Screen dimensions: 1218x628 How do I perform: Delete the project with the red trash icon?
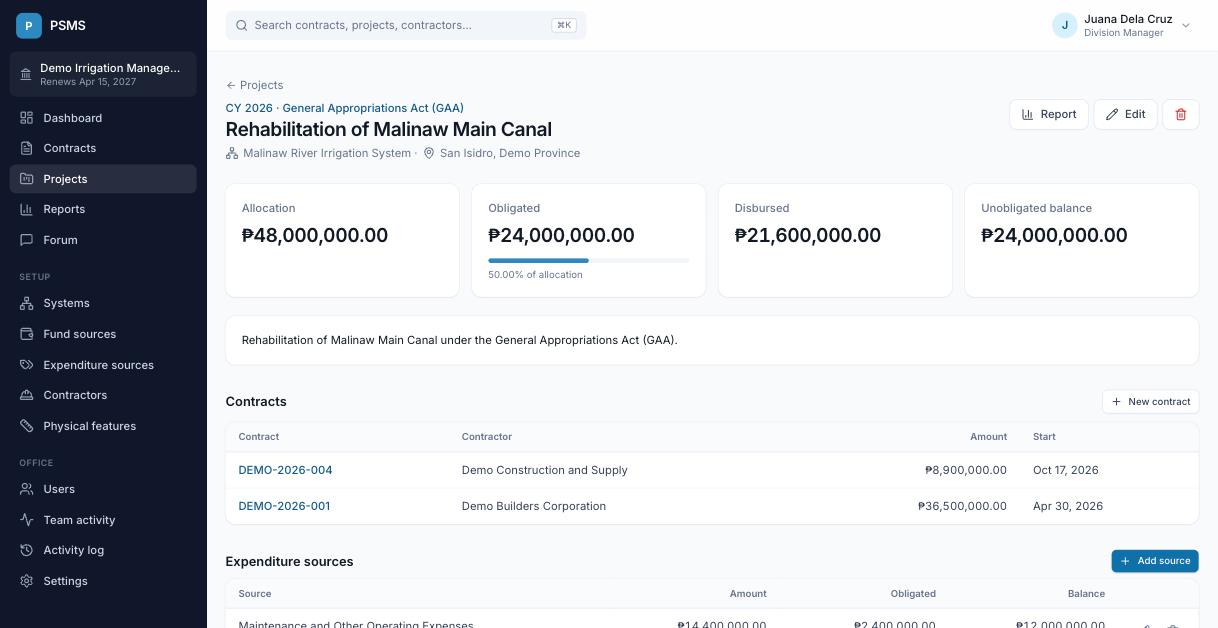pyautogui.click(x=1180, y=114)
